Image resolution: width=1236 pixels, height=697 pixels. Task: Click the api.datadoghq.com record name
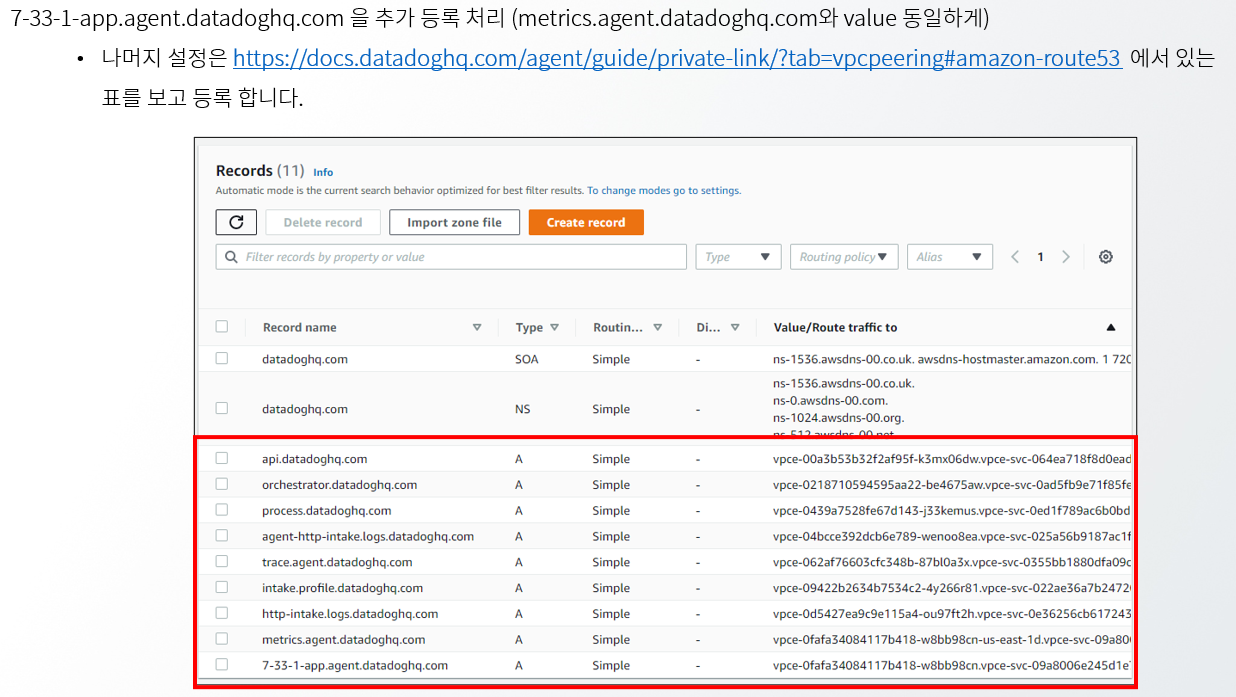(314, 459)
